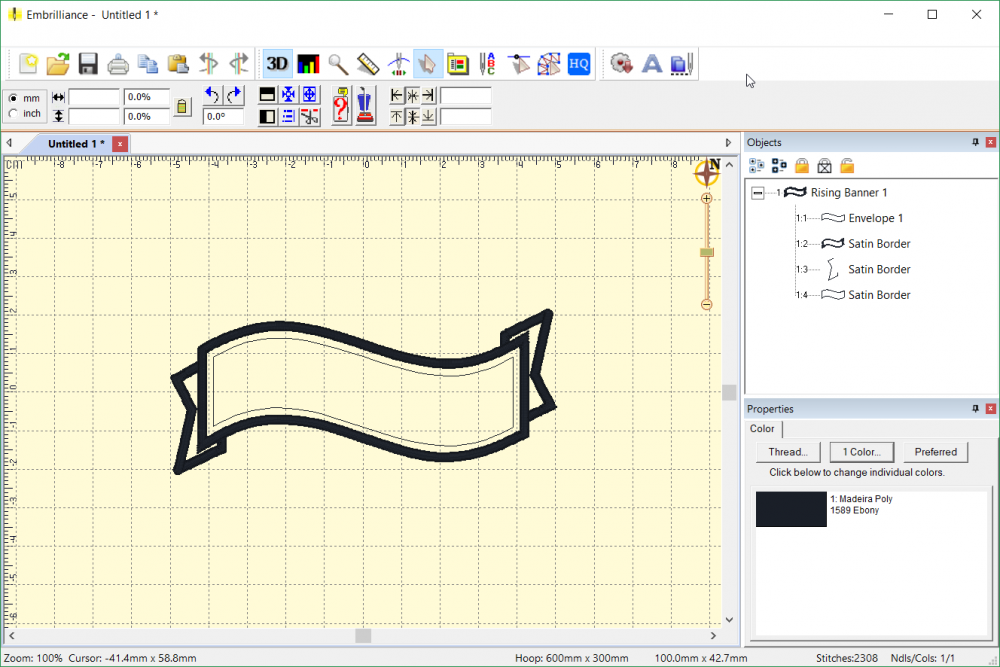Toggle the 3D view button
This screenshot has height=667, width=1000.
click(x=277, y=64)
